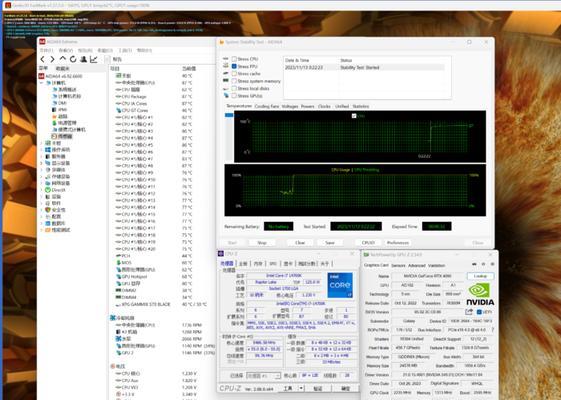Click the 安全性 shield icon in AIDA64 tree
Viewport: 561px width, 400px height.
point(48,210)
